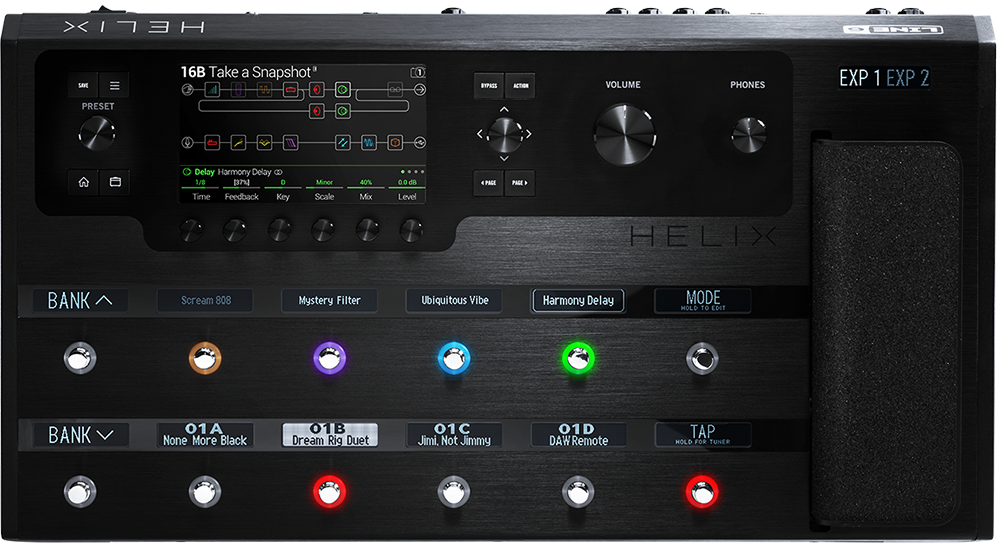Select the Key parameter on screen
1000x545 pixels.
[x=283, y=190]
